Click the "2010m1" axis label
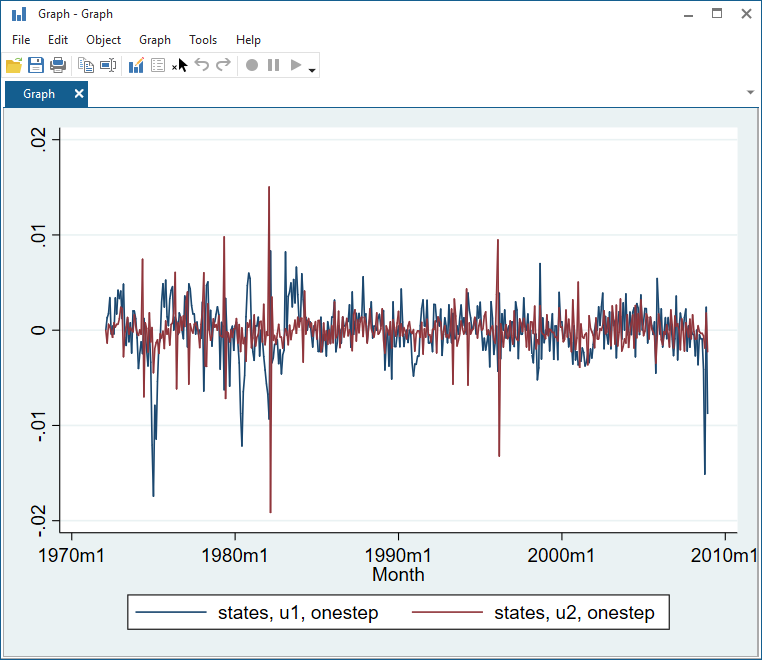The image size is (762, 660). 724,555
